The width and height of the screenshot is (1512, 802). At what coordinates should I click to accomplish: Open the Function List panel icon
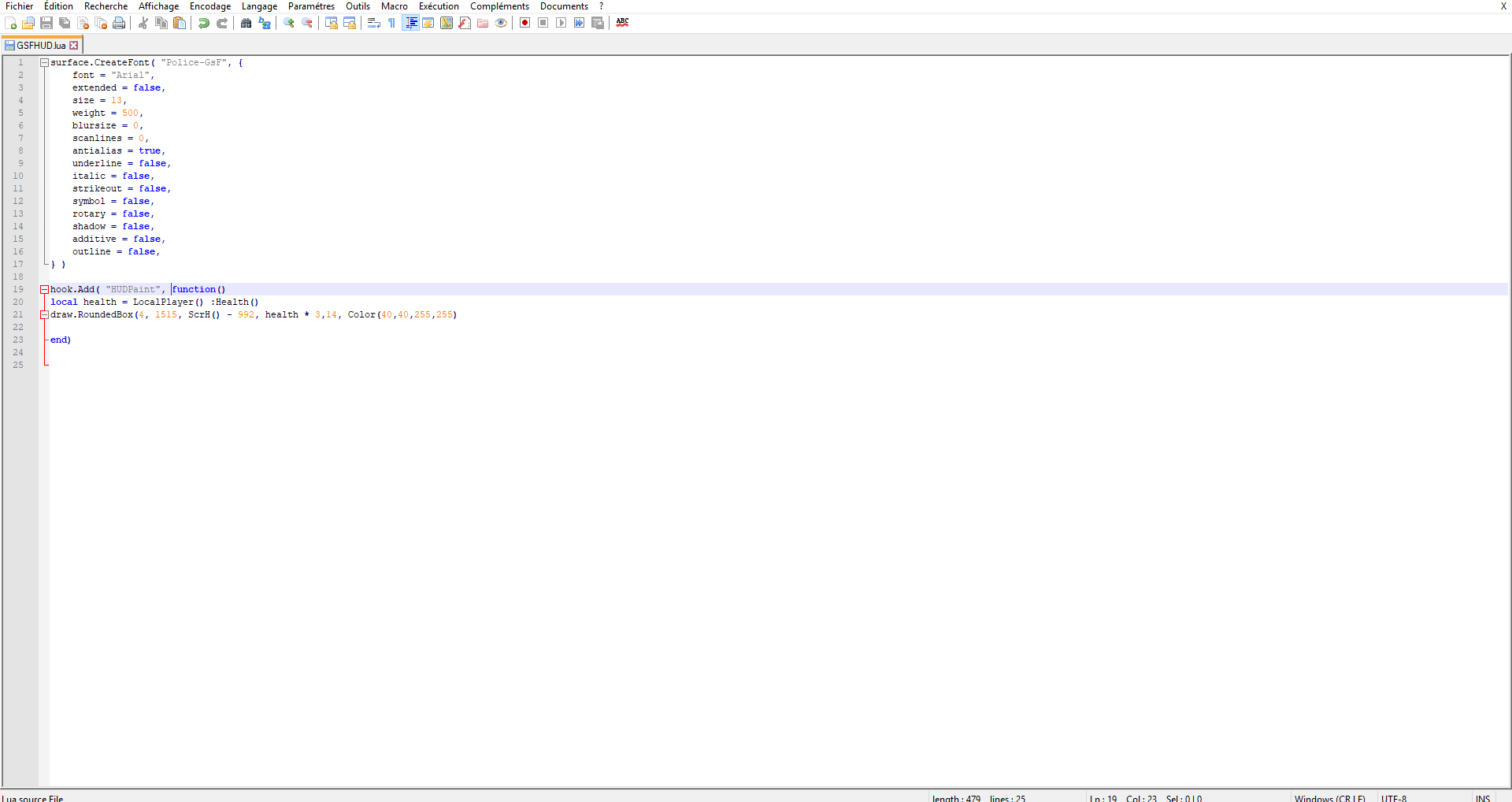coord(465,23)
